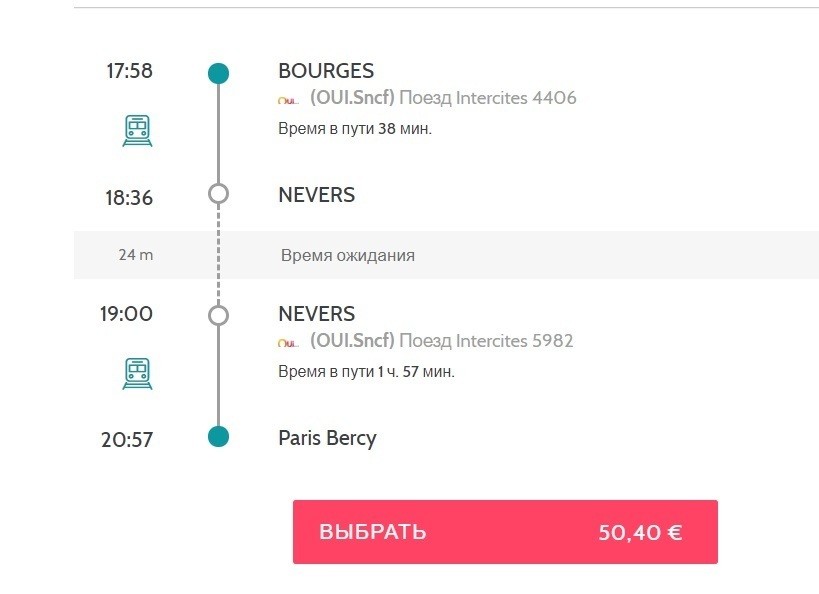Select the teal BOURGES departure marker
Image resolution: width=819 pixels, height=594 pixels.
coord(218,73)
